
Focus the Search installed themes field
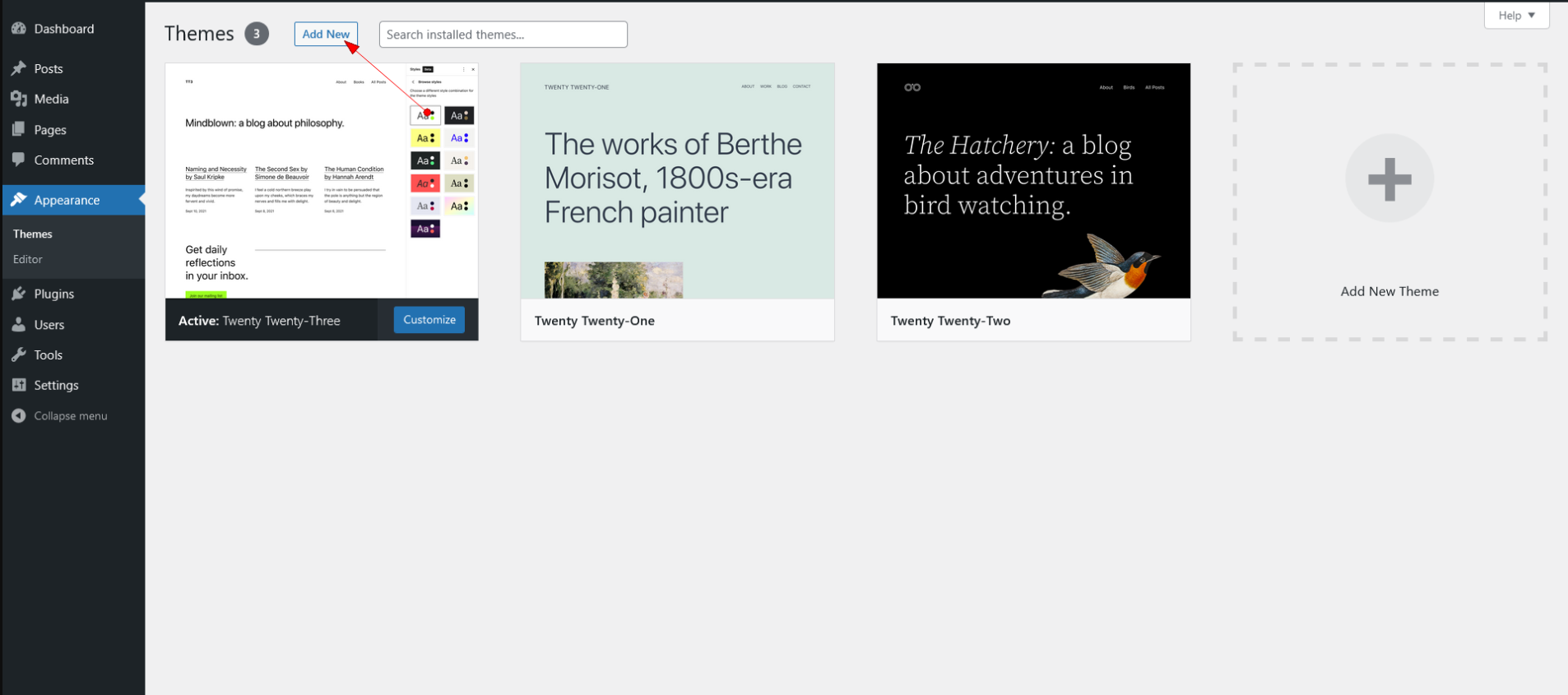click(x=503, y=35)
